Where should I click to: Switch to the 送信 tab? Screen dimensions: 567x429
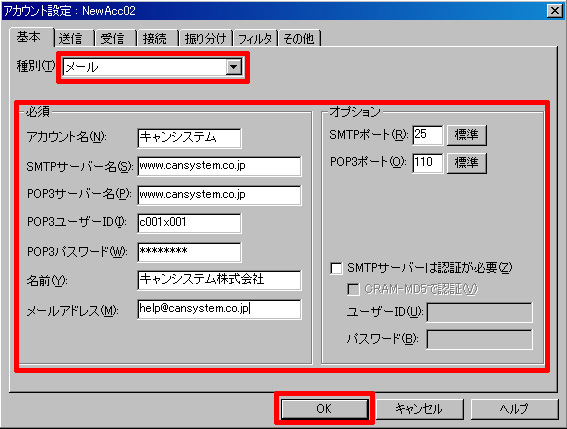(71, 38)
